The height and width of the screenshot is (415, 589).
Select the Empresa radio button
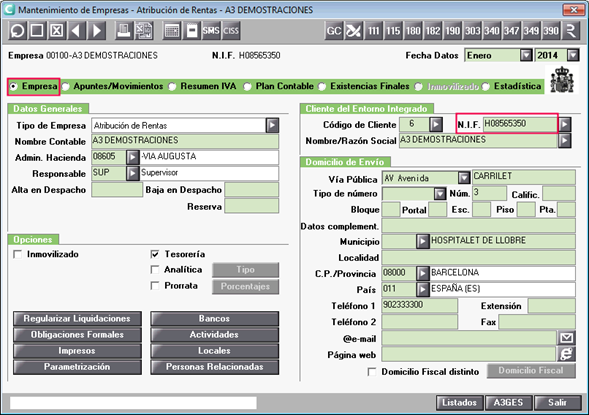pyautogui.click(x=14, y=87)
